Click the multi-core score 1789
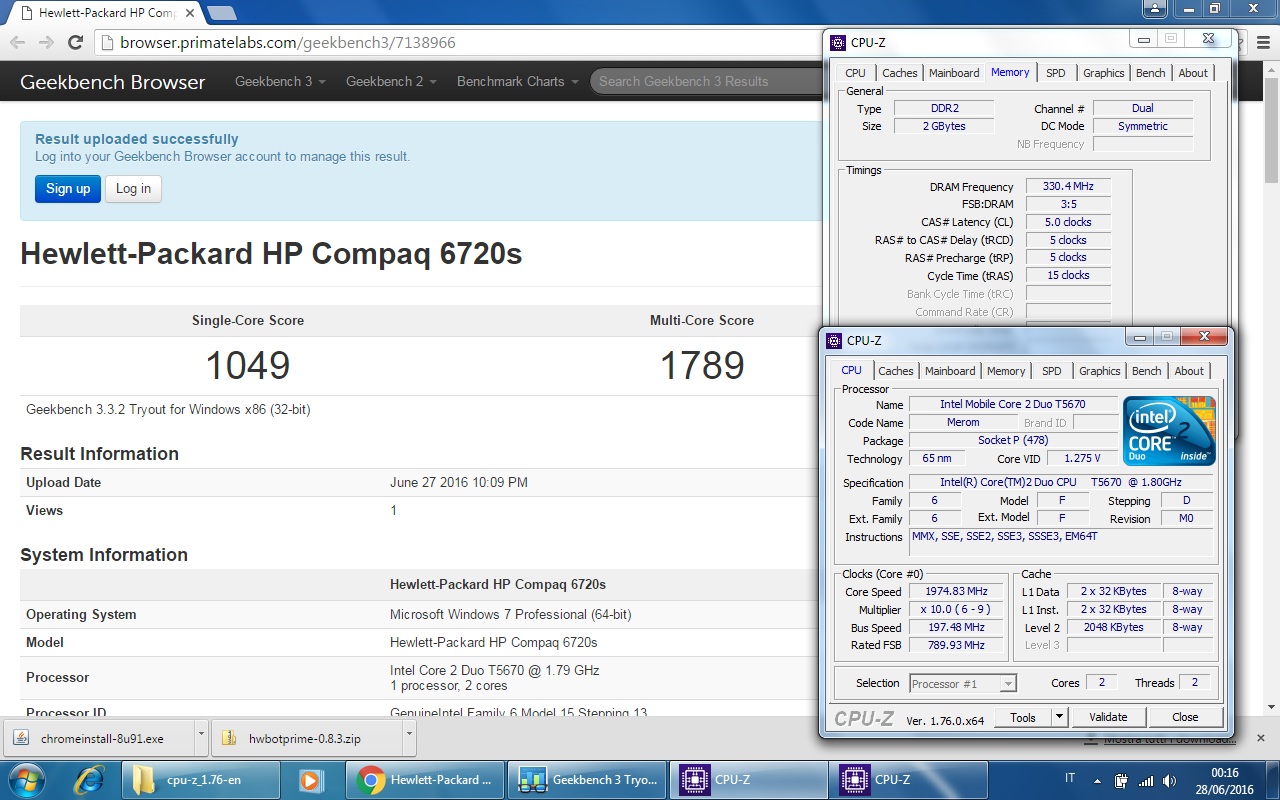The width and height of the screenshot is (1280, 800). pyautogui.click(x=702, y=365)
